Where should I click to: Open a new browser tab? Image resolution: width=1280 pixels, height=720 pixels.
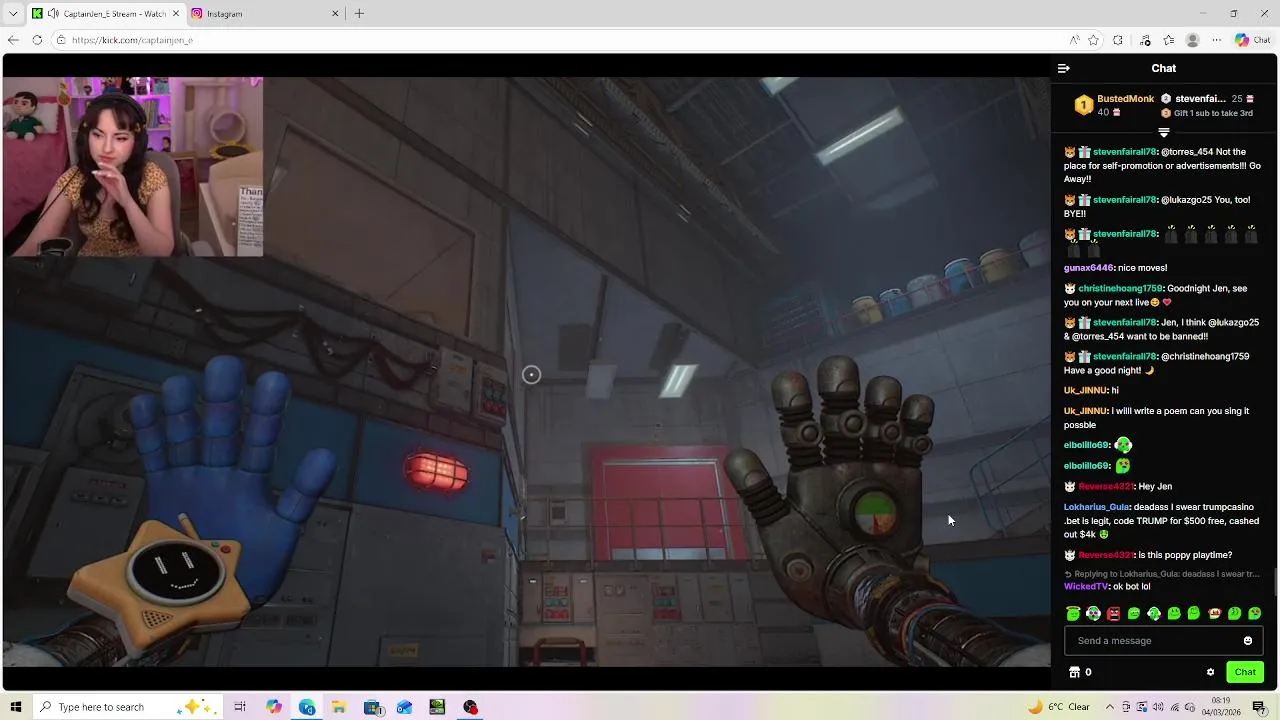359,14
